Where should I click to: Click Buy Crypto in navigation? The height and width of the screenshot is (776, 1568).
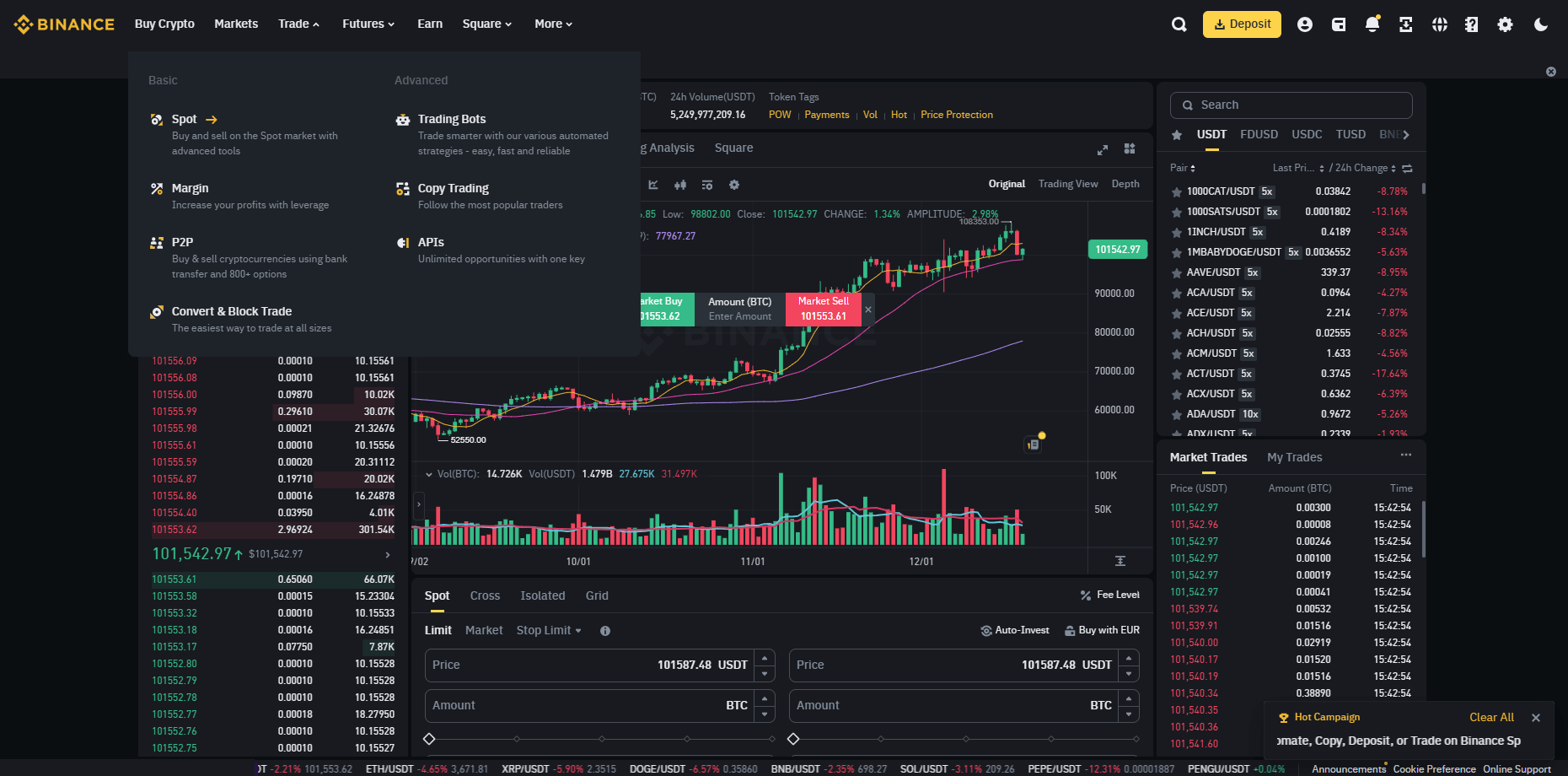[x=164, y=24]
